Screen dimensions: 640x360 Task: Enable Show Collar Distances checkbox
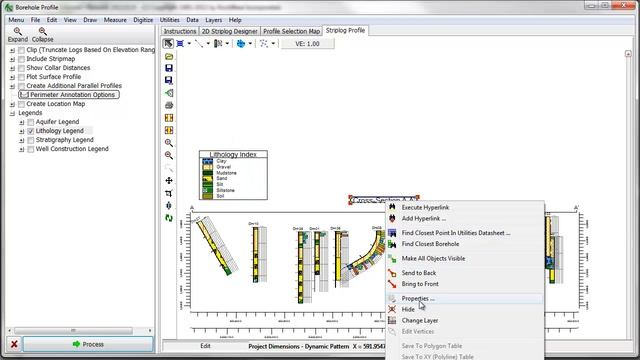pyautogui.click(x=22, y=68)
